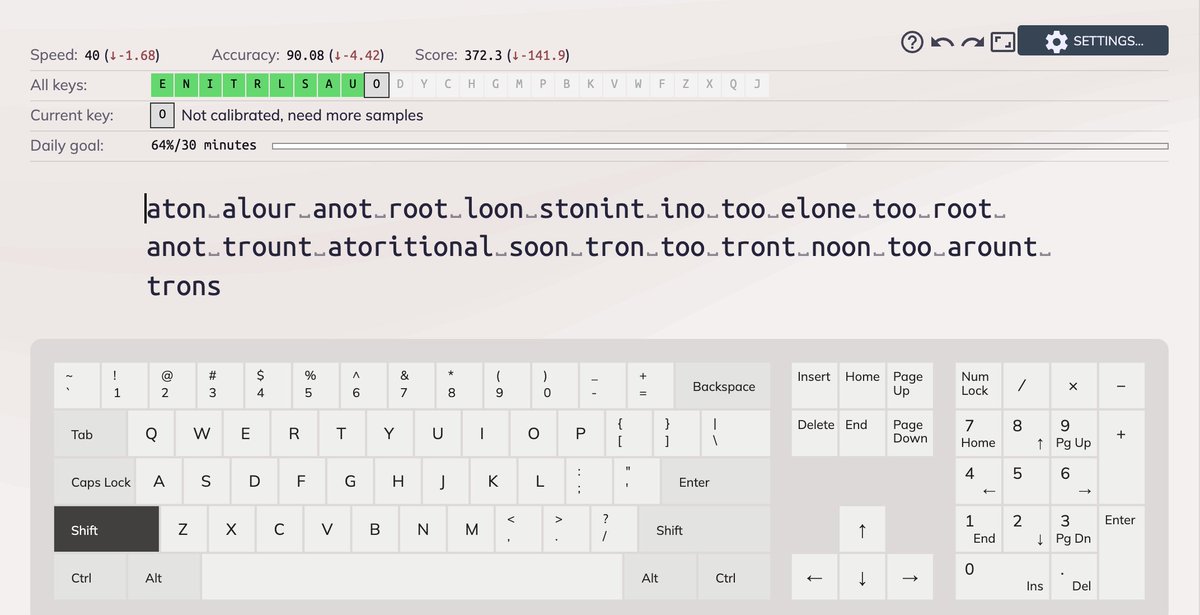Viewport: 1200px width, 615px height.
Task: Click the numpad 0 Ins key
Action: (x=1002, y=577)
